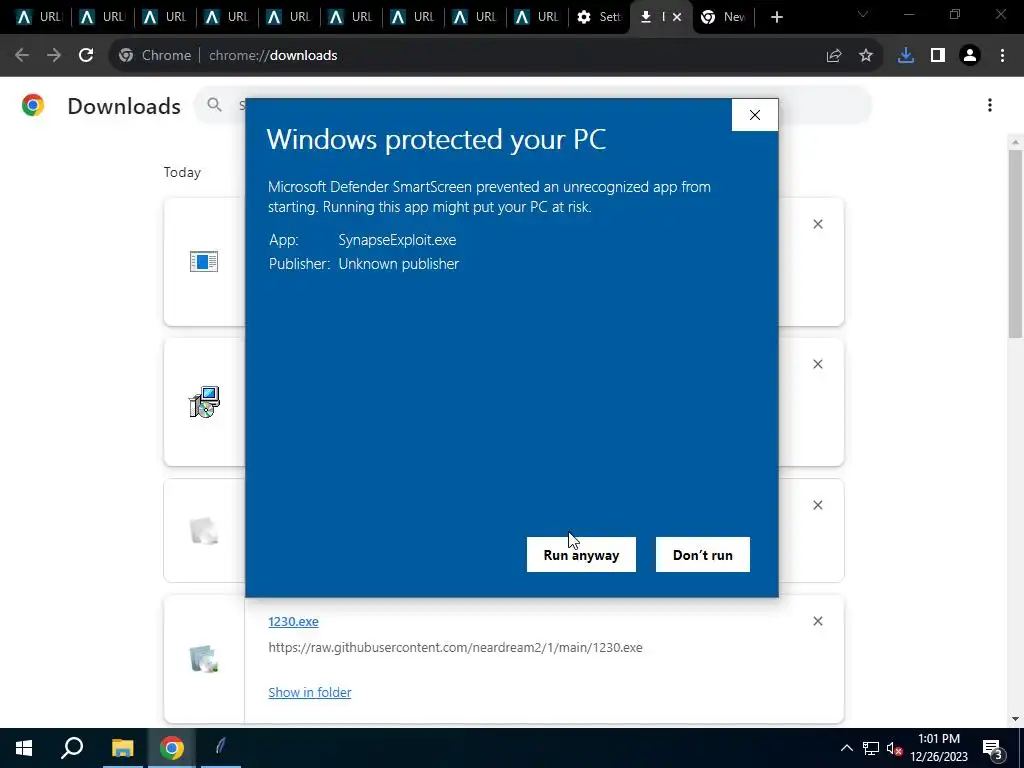Open the 1230.exe download link
This screenshot has width=1024, height=768.
(x=293, y=621)
